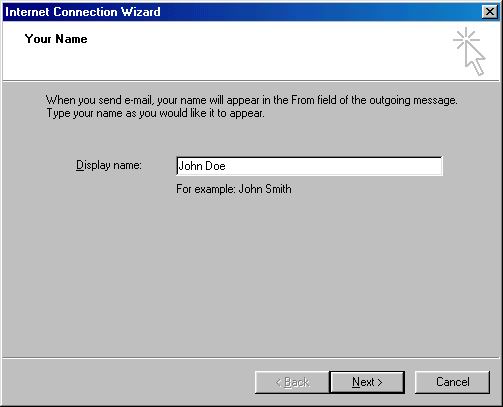This screenshot has height=407, width=503.
Task: Click the Type your name instruction line
Action: point(155,113)
